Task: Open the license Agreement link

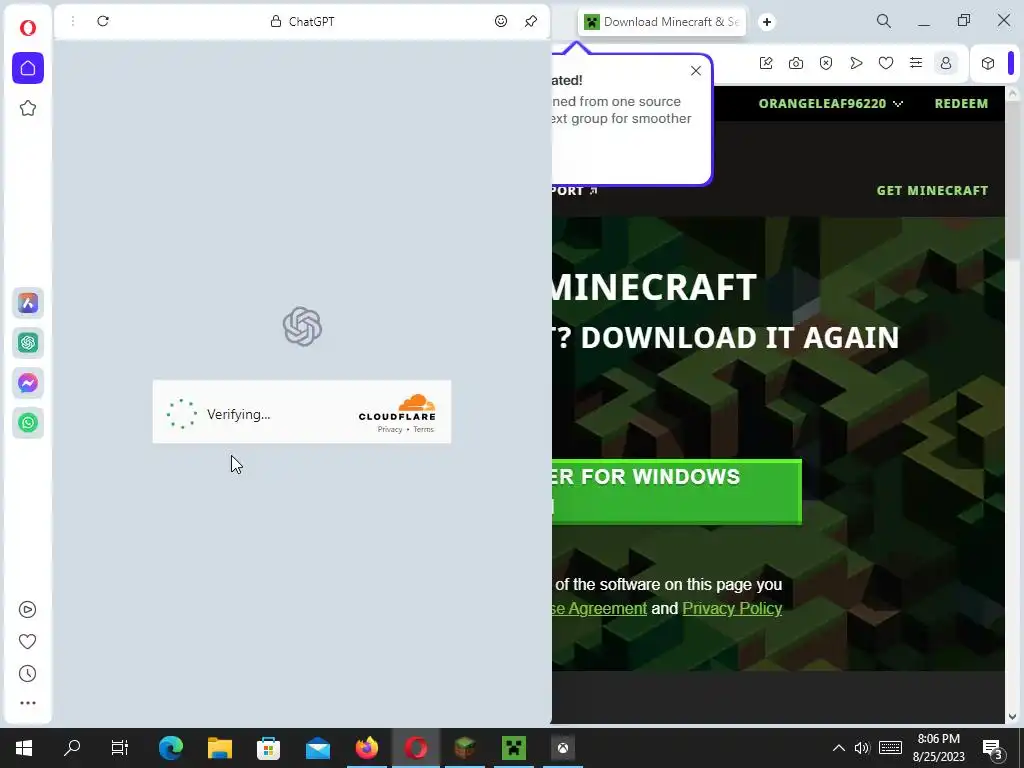Action: [x=600, y=609]
